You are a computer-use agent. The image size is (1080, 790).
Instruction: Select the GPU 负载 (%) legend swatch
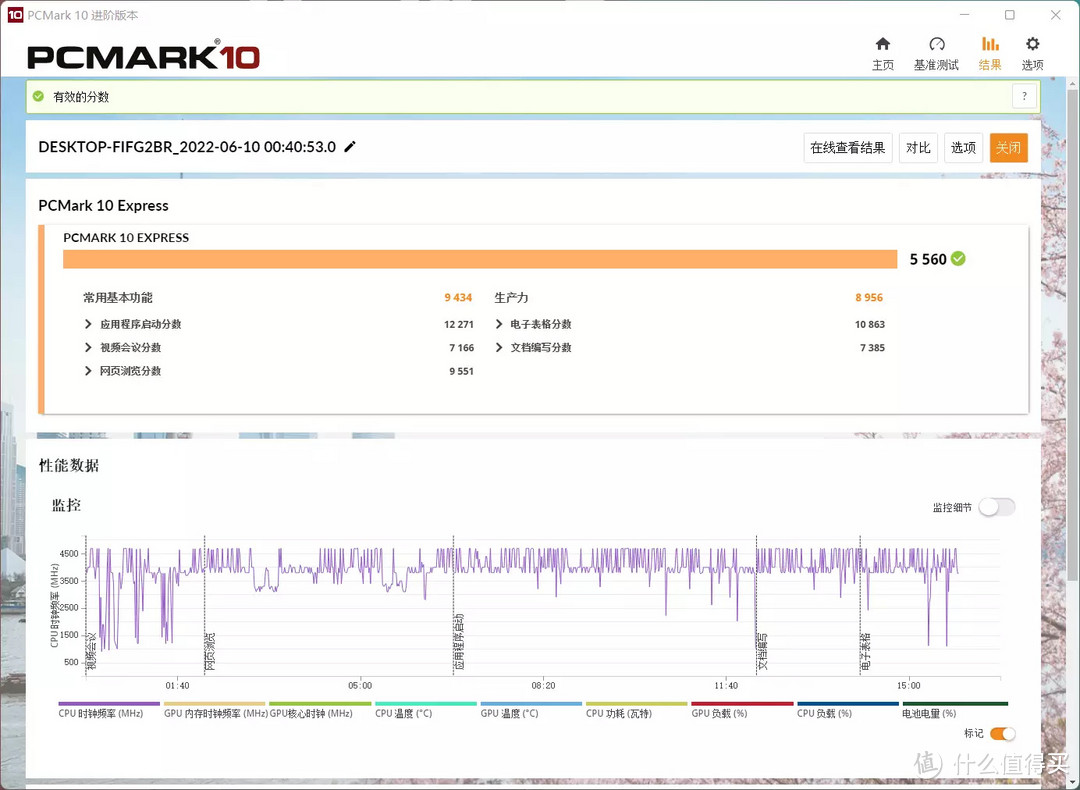coord(742,704)
